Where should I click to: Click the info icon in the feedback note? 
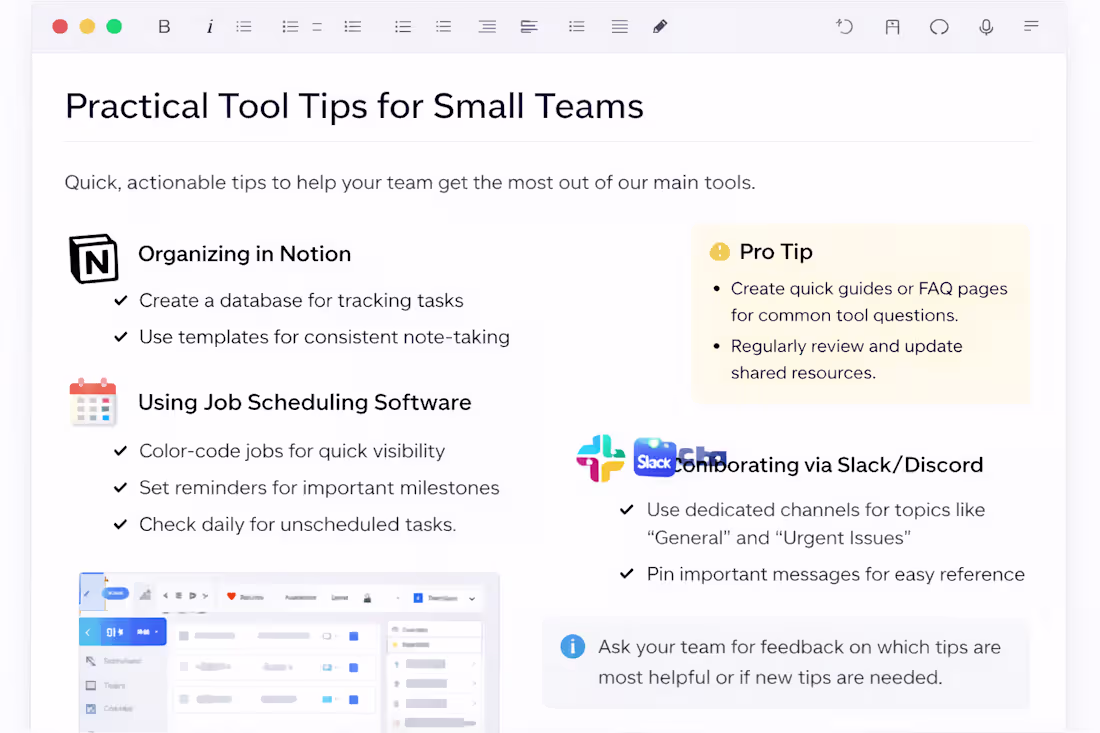(x=573, y=646)
